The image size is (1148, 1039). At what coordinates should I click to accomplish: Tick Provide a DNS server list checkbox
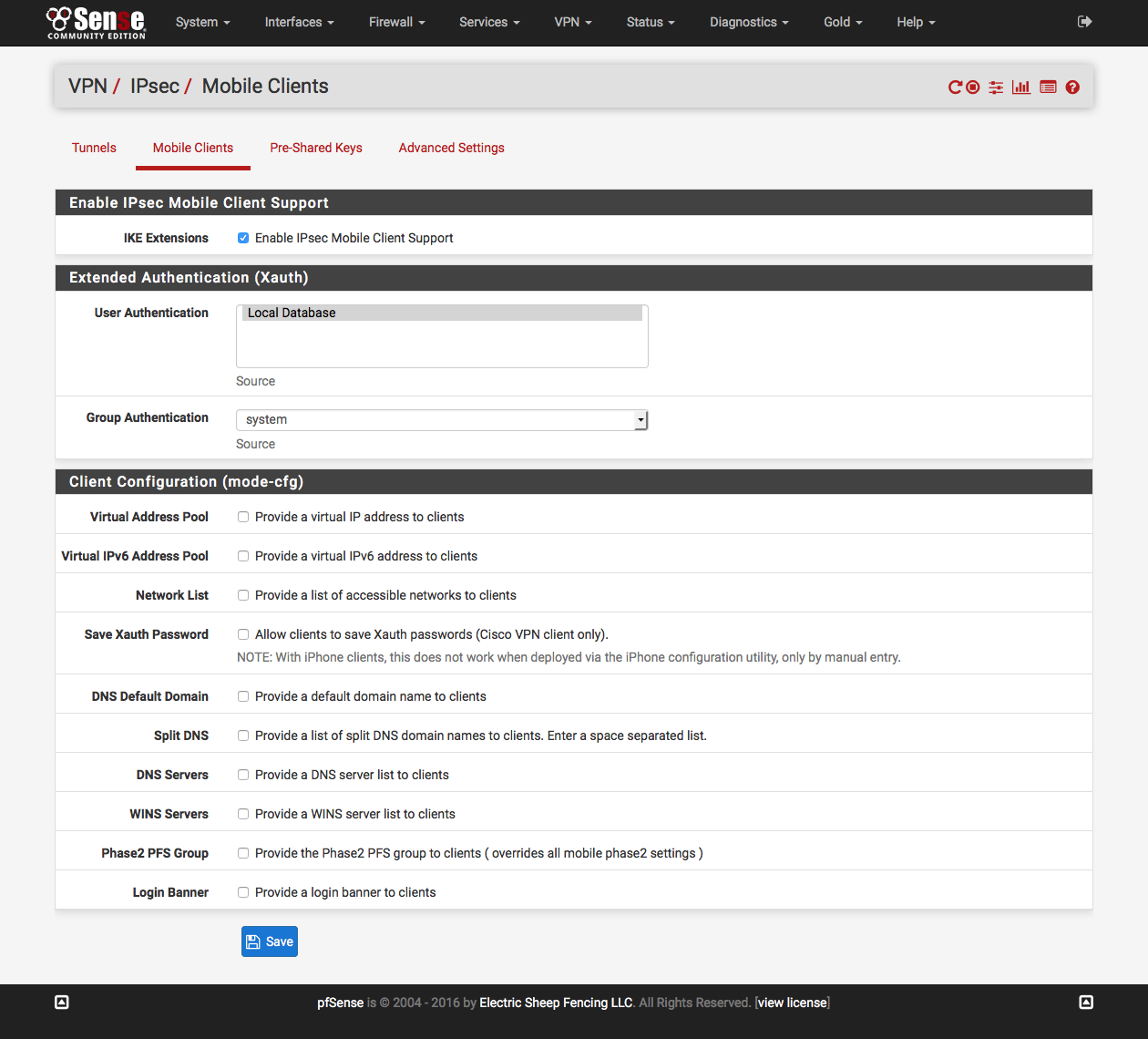coord(243,775)
